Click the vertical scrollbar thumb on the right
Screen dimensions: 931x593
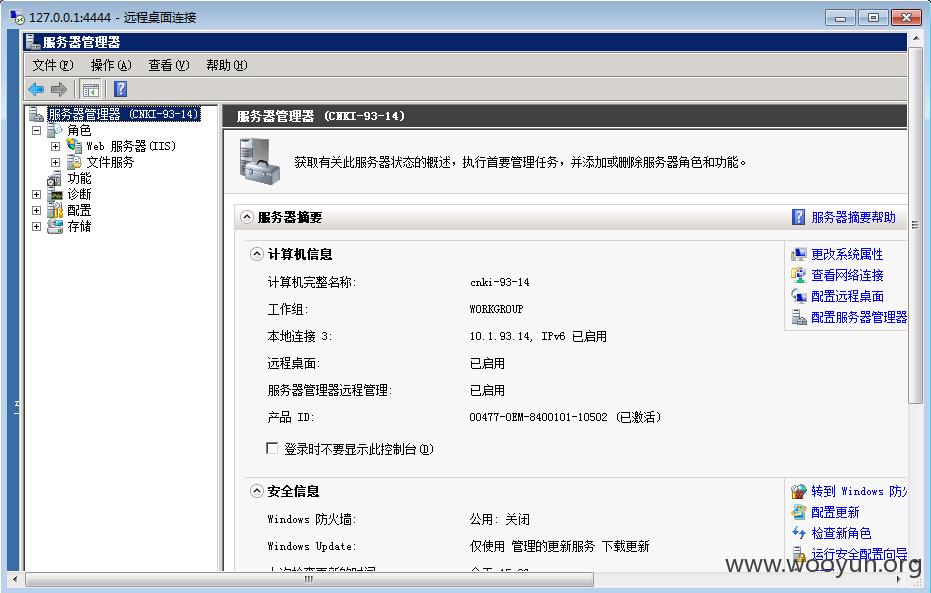(x=915, y=225)
